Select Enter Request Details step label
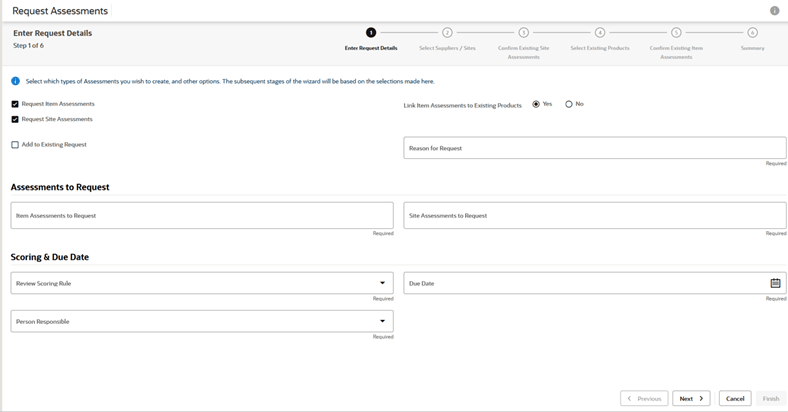This screenshot has width=788, height=412. 371,48
